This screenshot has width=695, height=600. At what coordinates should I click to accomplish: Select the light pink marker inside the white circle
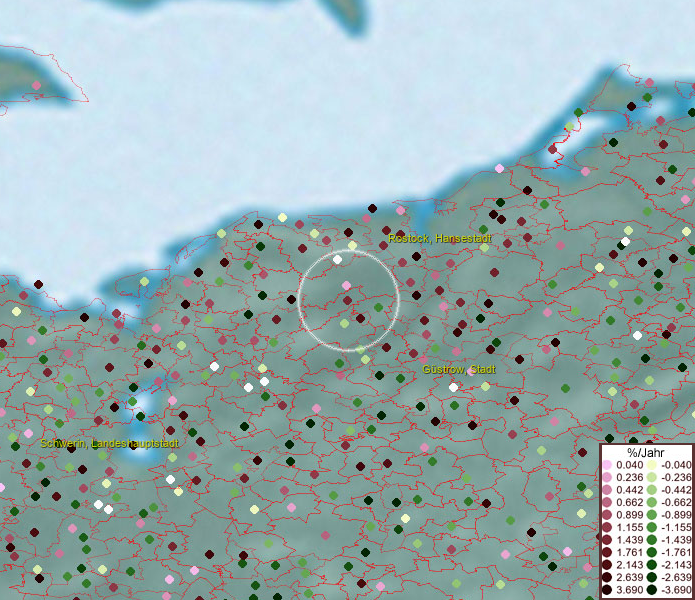pyautogui.click(x=347, y=285)
